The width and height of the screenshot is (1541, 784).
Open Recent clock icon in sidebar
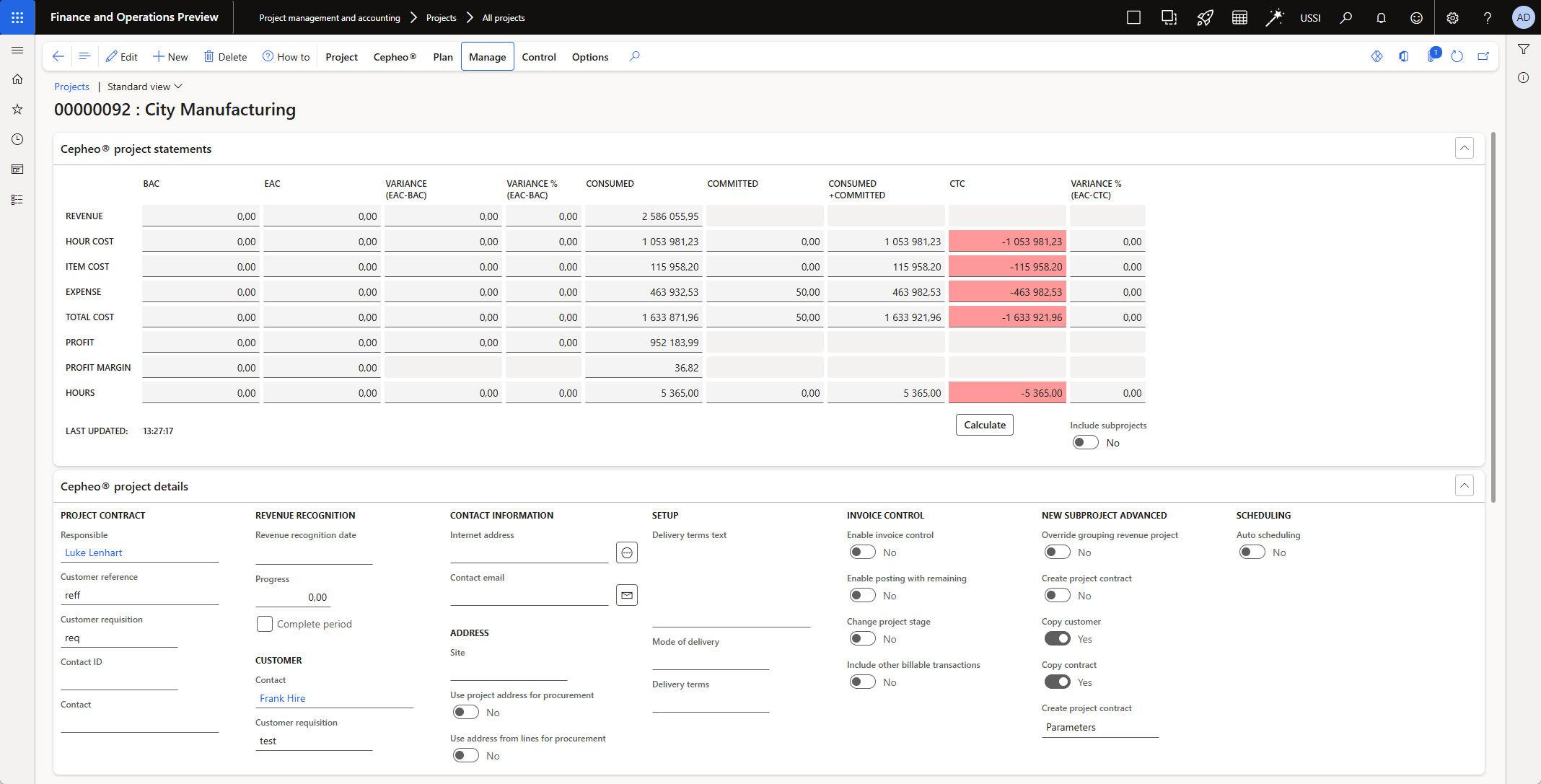point(17,139)
